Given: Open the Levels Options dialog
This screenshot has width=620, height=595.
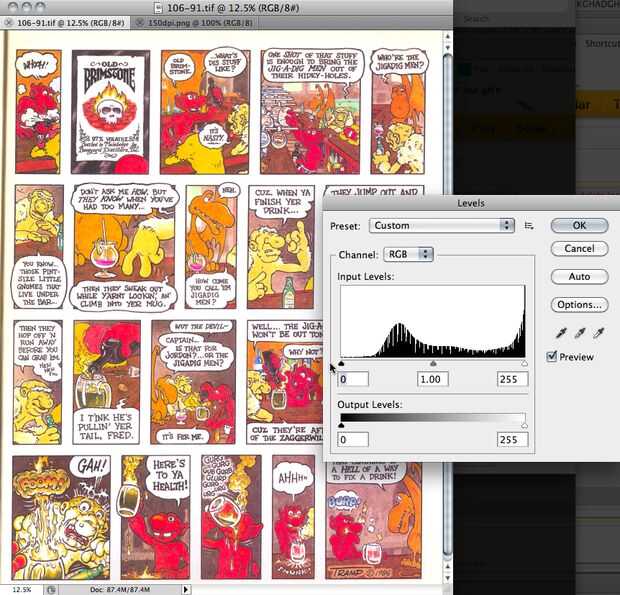Looking at the screenshot, I should click(x=579, y=305).
